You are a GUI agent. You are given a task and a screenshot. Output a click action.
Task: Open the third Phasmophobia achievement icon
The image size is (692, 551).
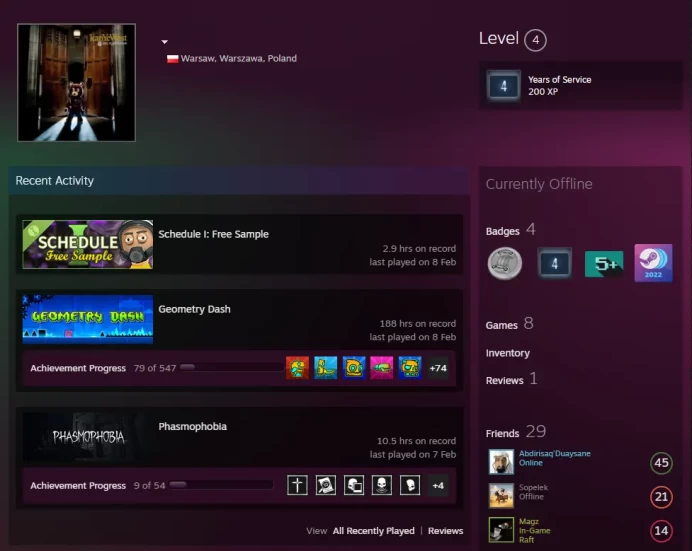[354, 485]
